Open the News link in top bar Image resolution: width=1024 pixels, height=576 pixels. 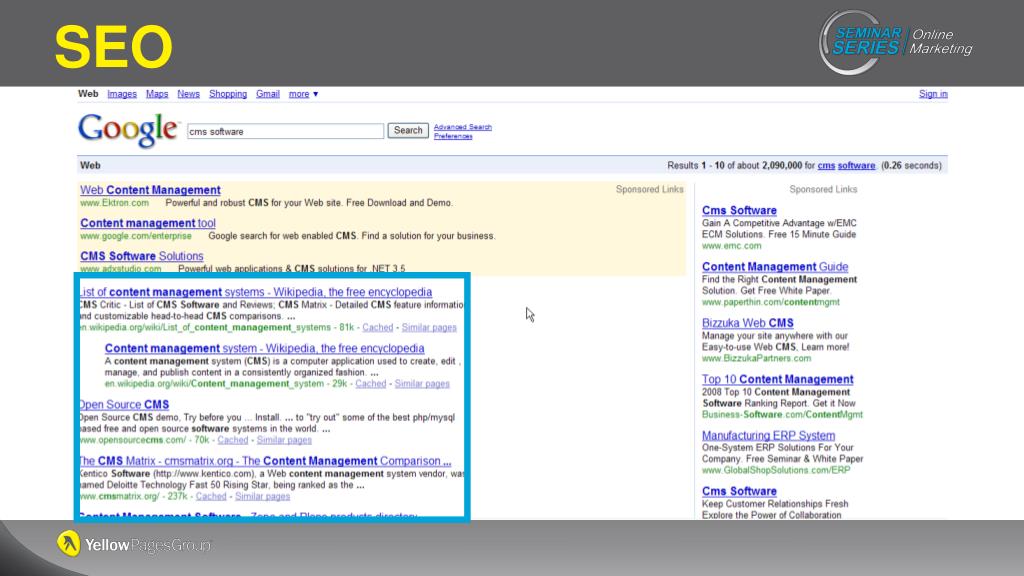pyautogui.click(x=188, y=94)
